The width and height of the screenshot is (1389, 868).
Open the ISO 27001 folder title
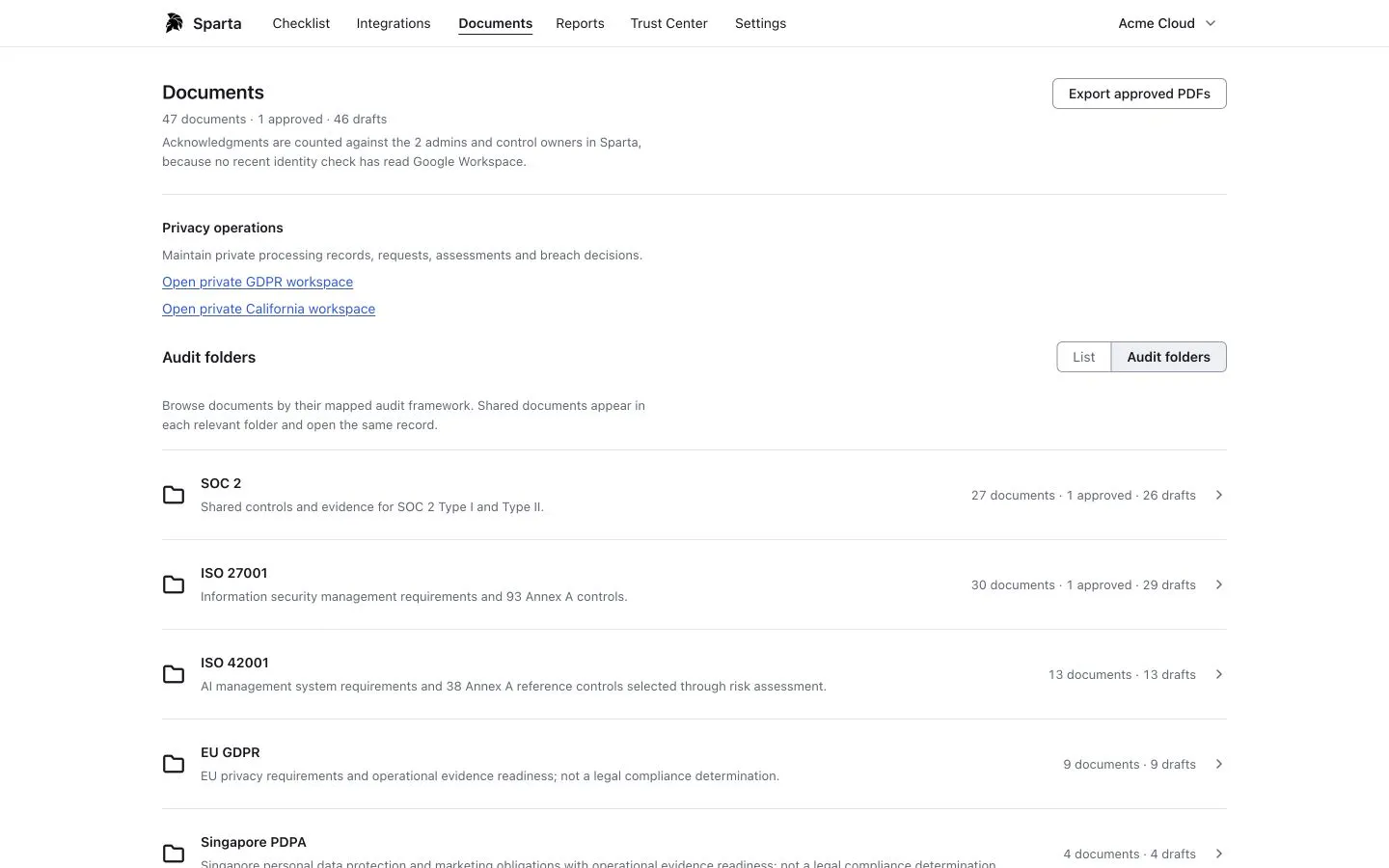(233, 573)
